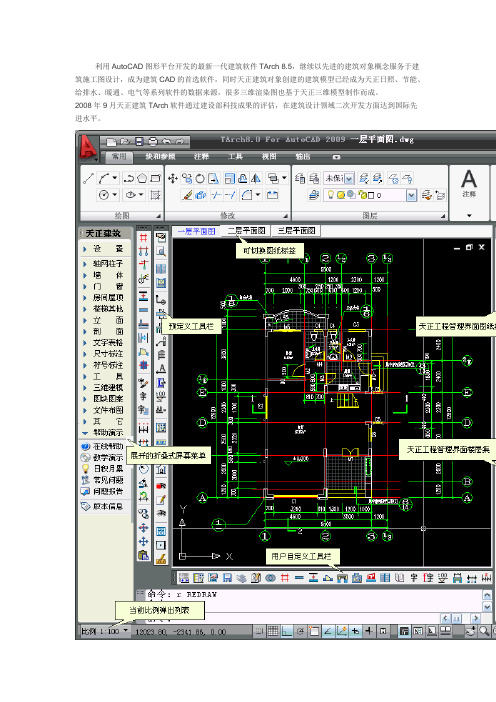Click the floppy disk icon in bottom custom toolbar
Screen dimensions: 496x702
point(227,578)
